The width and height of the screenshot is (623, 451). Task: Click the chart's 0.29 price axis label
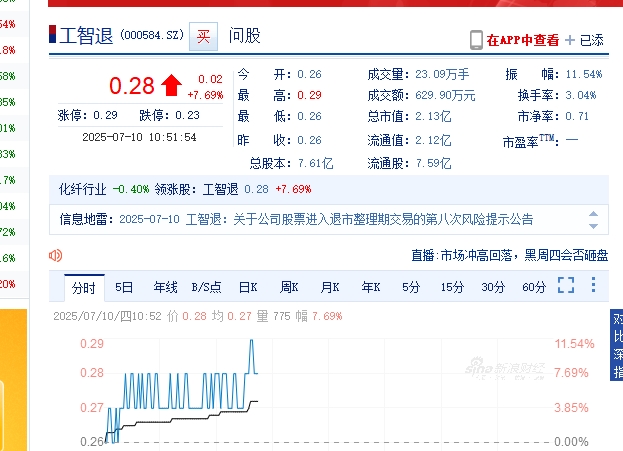92,344
